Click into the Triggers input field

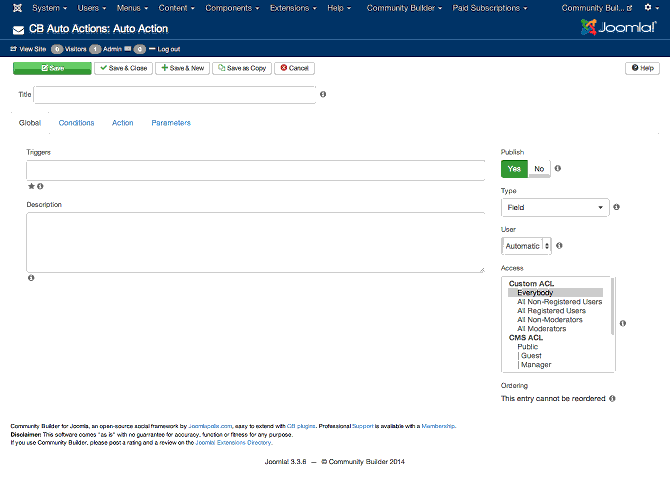pos(256,170)
